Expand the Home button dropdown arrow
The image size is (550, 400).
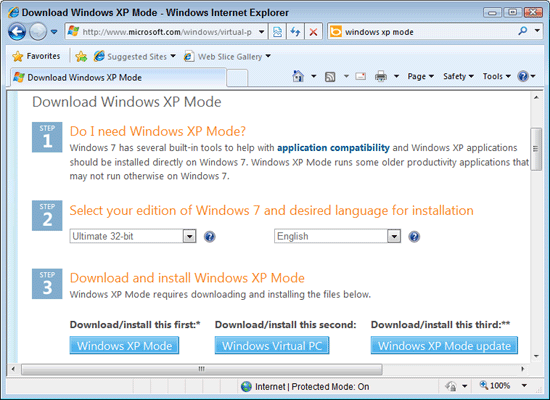(314, 76)
